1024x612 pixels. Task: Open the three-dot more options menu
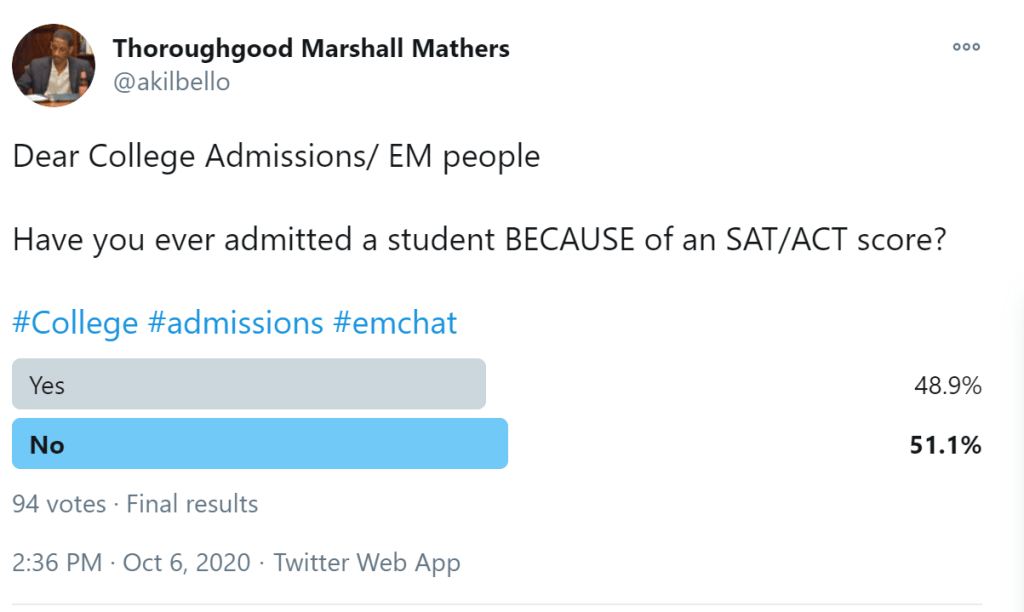966,47
